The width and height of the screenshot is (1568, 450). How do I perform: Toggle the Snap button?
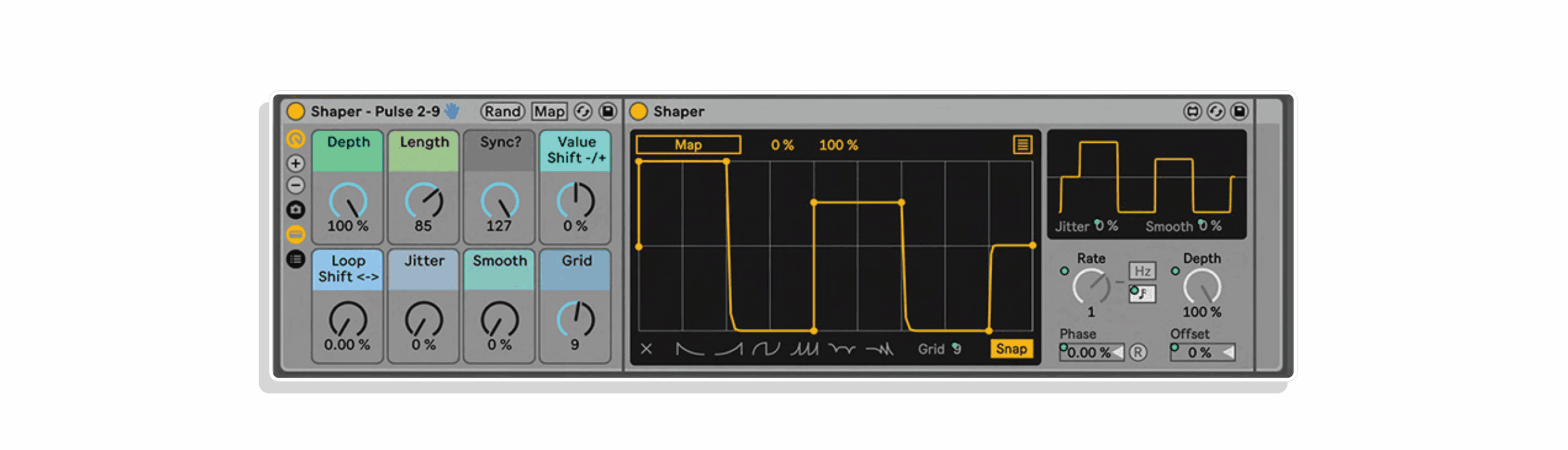pyautogui.click(x=1011, y=349)
